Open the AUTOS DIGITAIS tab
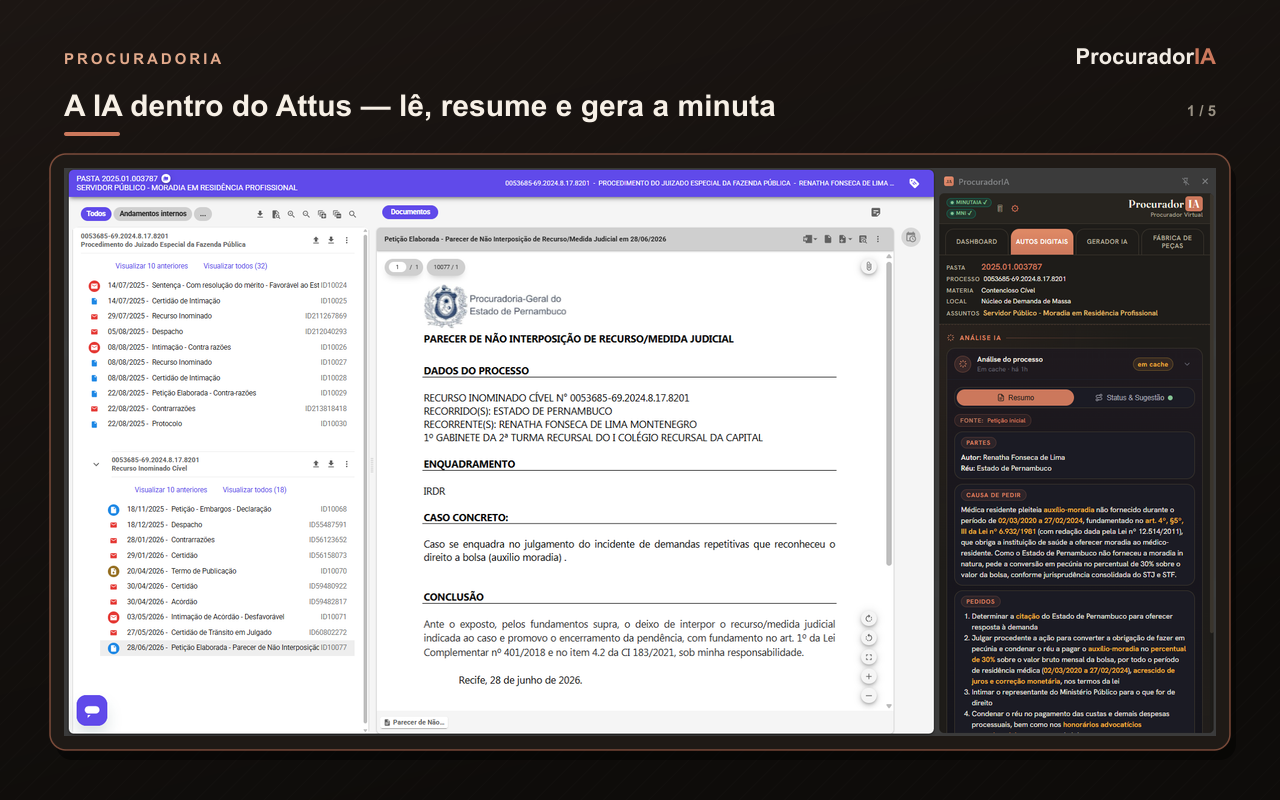The width and height of the screenshot is (1280, 800). click(1042, 241)
